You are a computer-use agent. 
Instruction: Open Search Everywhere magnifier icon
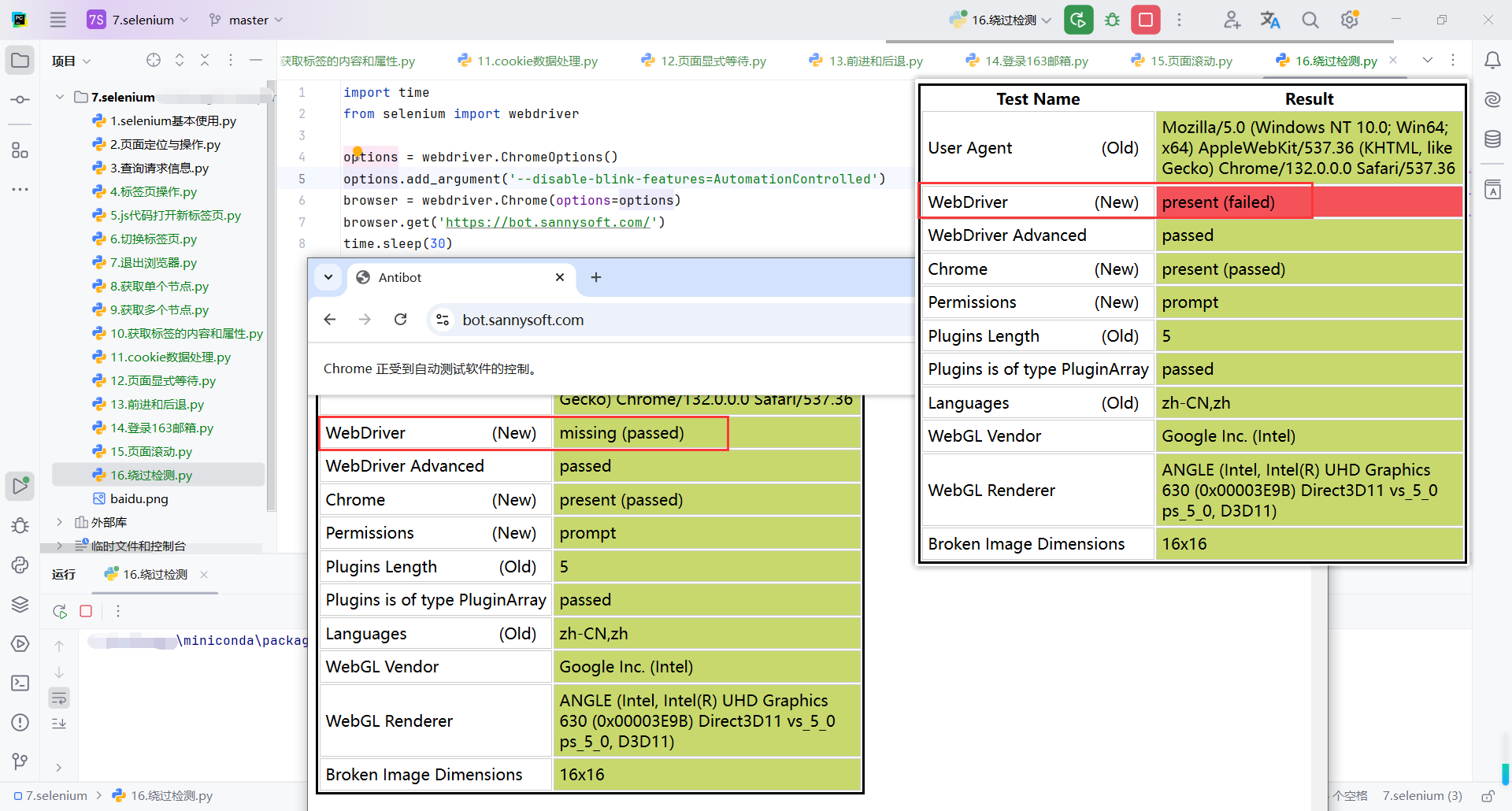tap(1310, 20)
